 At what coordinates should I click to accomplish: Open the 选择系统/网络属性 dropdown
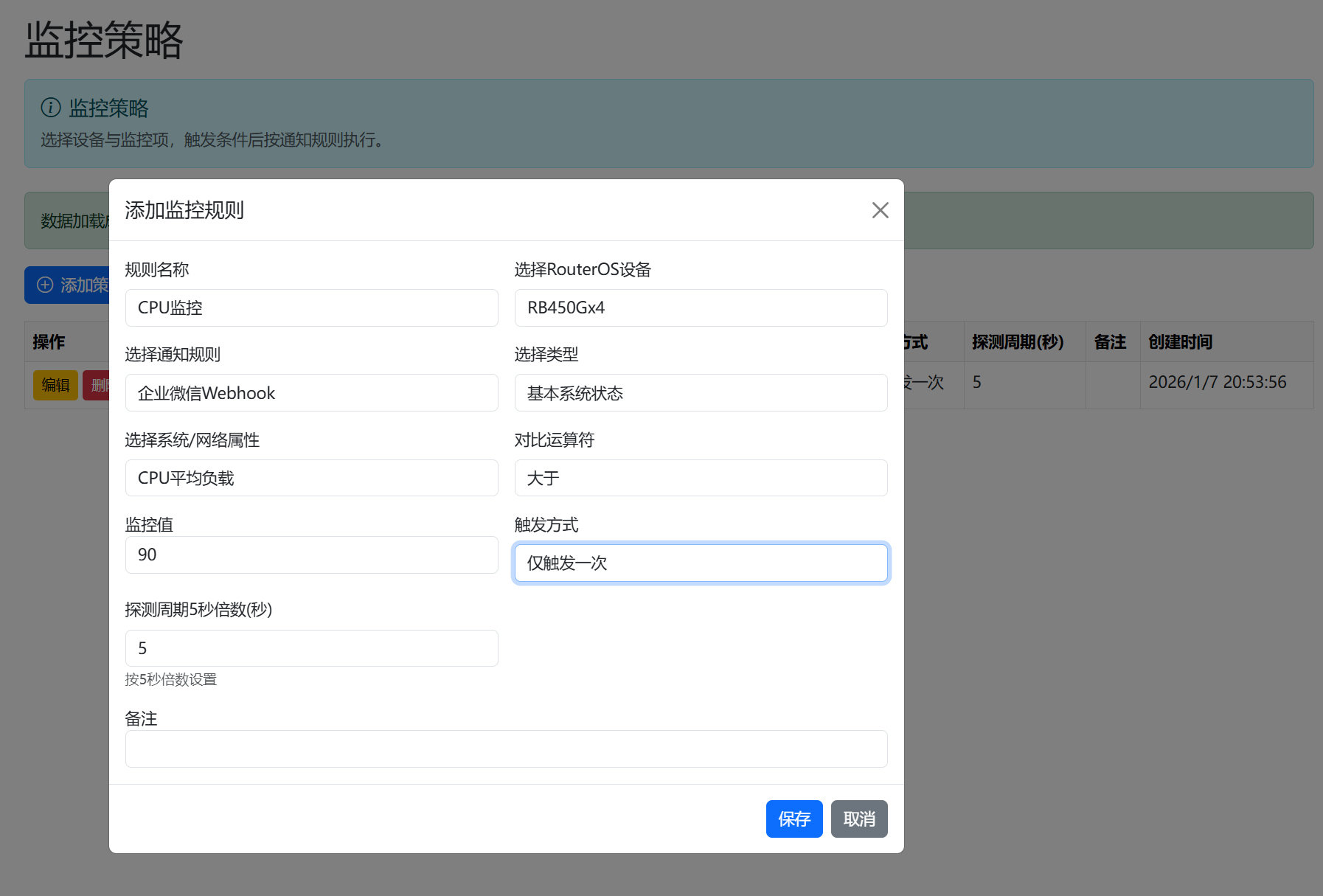tap(311, 478)
